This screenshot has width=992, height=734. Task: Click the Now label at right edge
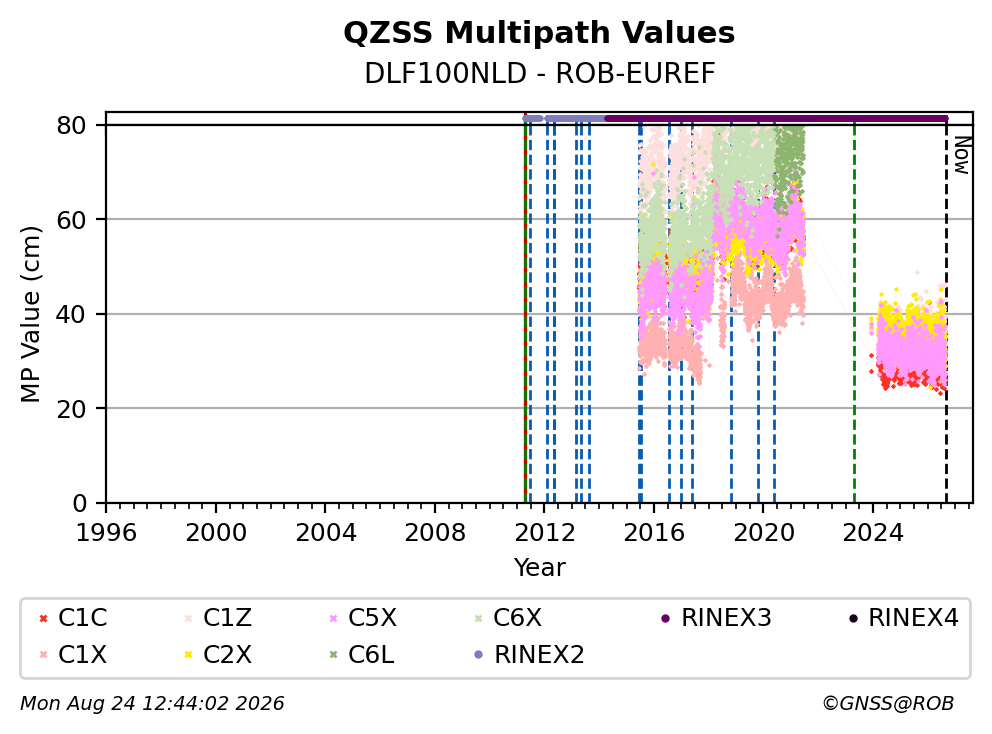(x=962, y=156)
